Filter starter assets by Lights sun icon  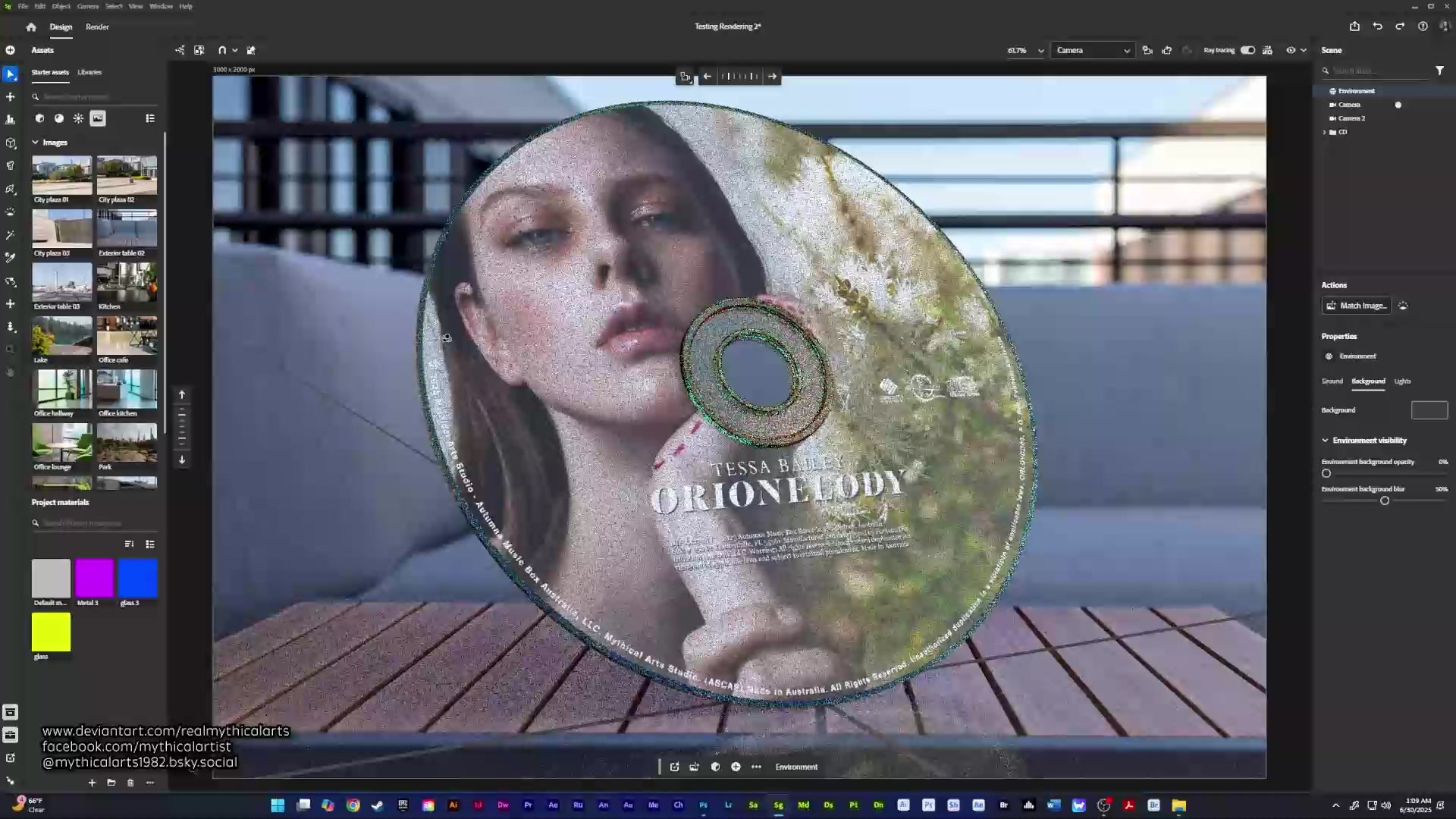[78, 118]
